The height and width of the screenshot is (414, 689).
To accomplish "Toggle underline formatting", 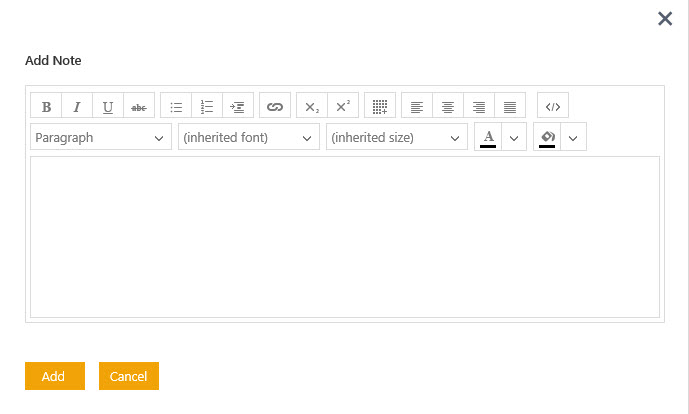I will pos(108,106).
